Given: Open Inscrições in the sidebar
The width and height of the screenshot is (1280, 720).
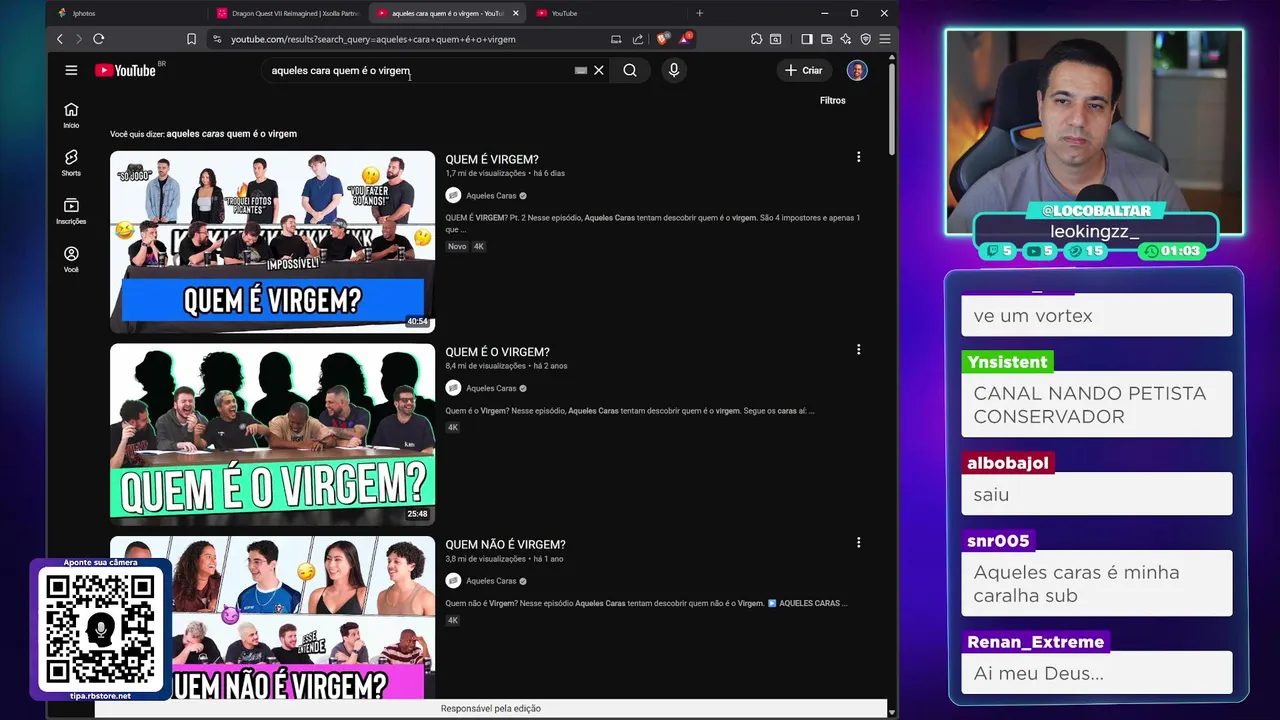Looking at the screenshot, I should (x=71, y=211).
